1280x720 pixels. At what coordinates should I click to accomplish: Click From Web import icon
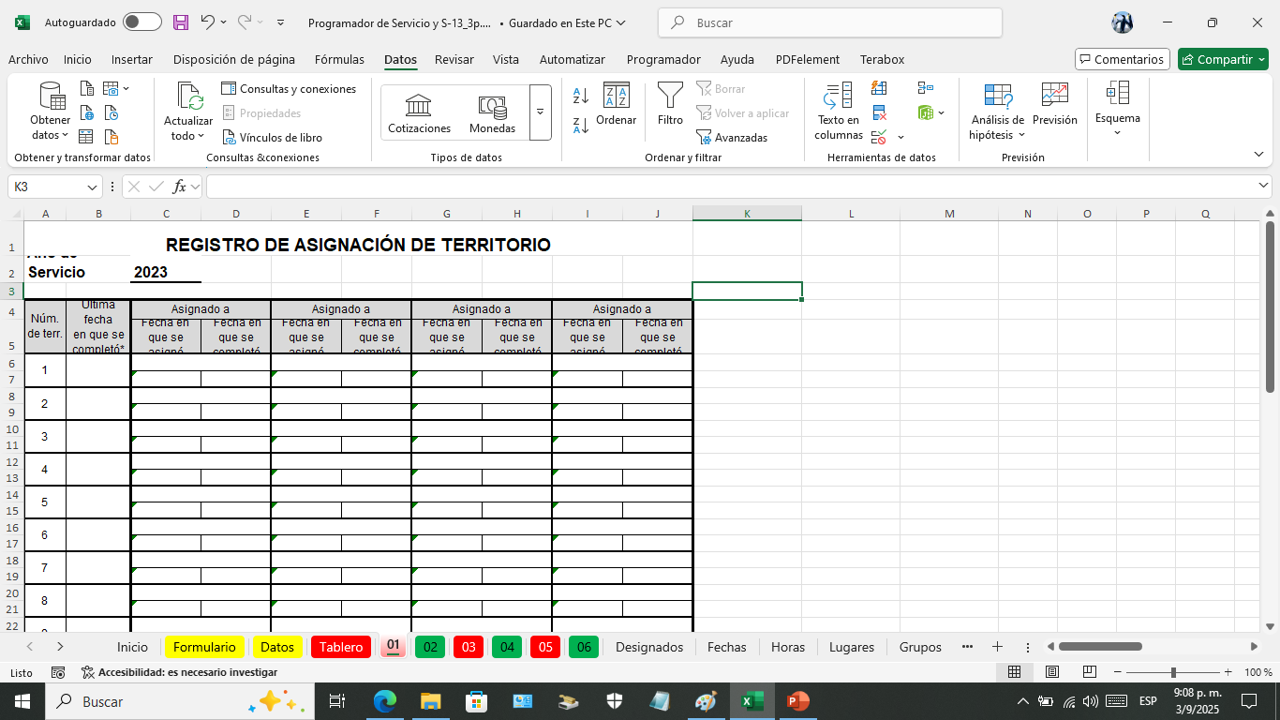pos(87,113)
